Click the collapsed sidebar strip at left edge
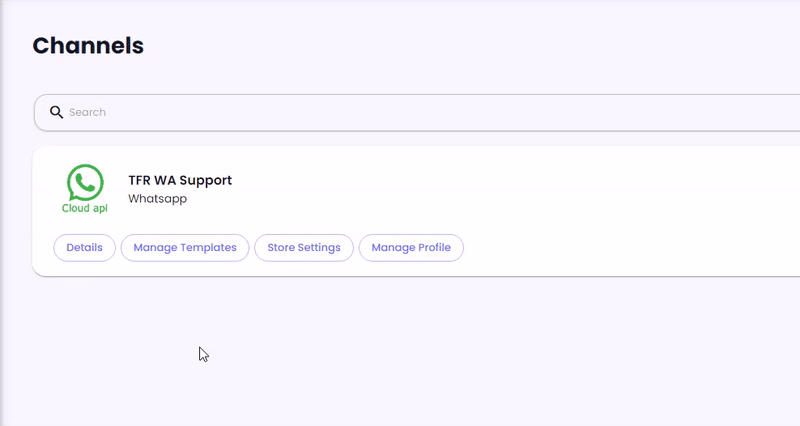This screenshot has width=800, height=426. [2, 213]
